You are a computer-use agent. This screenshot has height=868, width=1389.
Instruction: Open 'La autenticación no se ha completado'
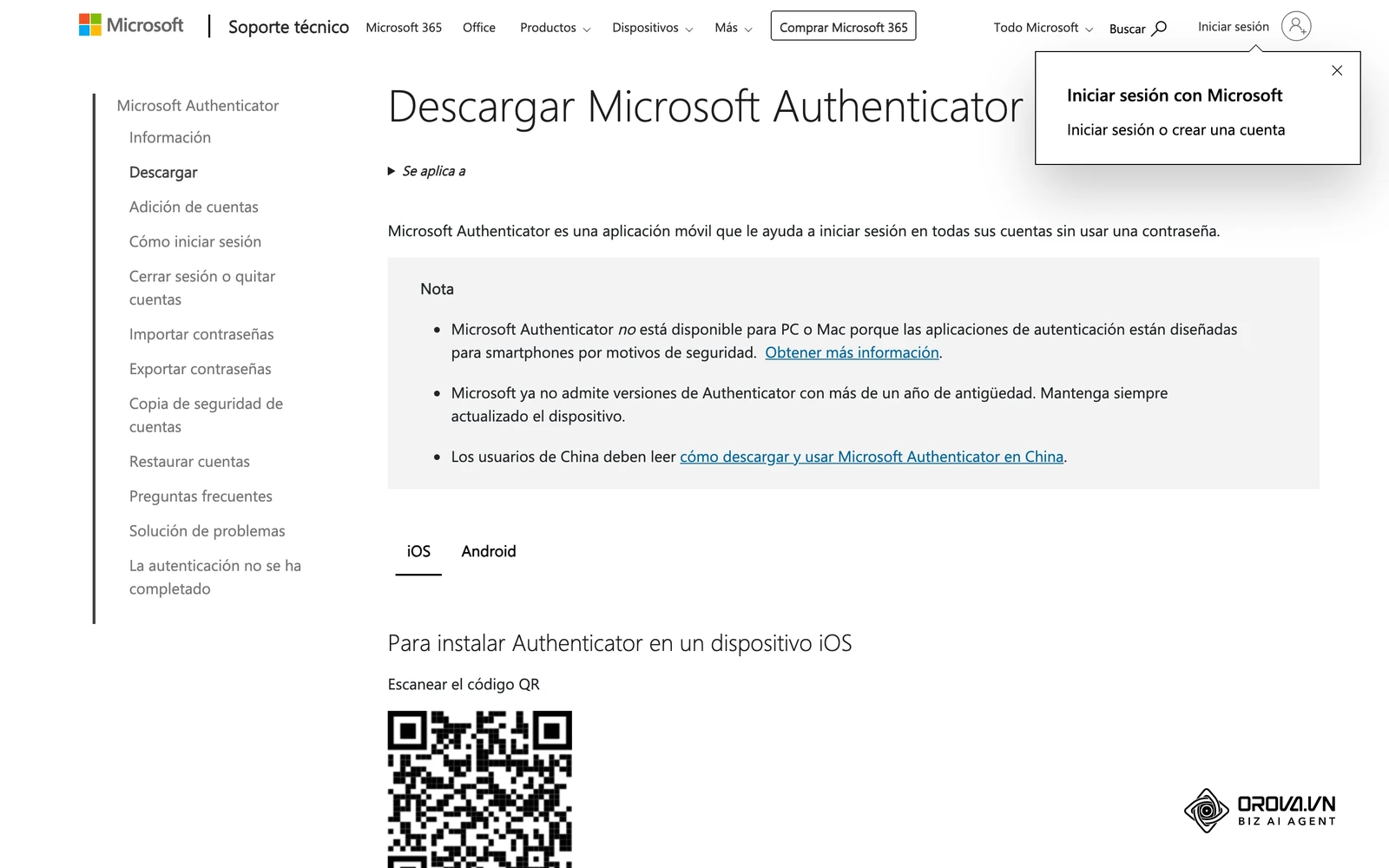click(215, 577)
